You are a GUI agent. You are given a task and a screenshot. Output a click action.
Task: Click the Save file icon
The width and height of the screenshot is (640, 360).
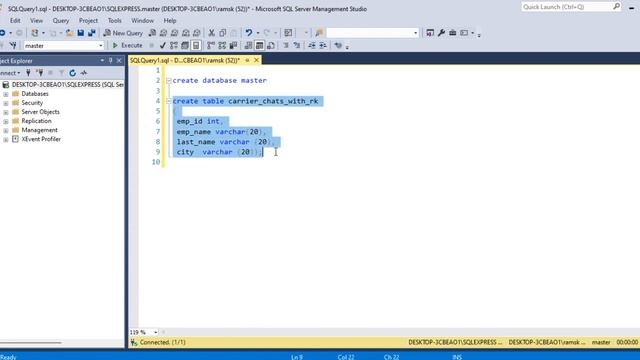[80, 33]
